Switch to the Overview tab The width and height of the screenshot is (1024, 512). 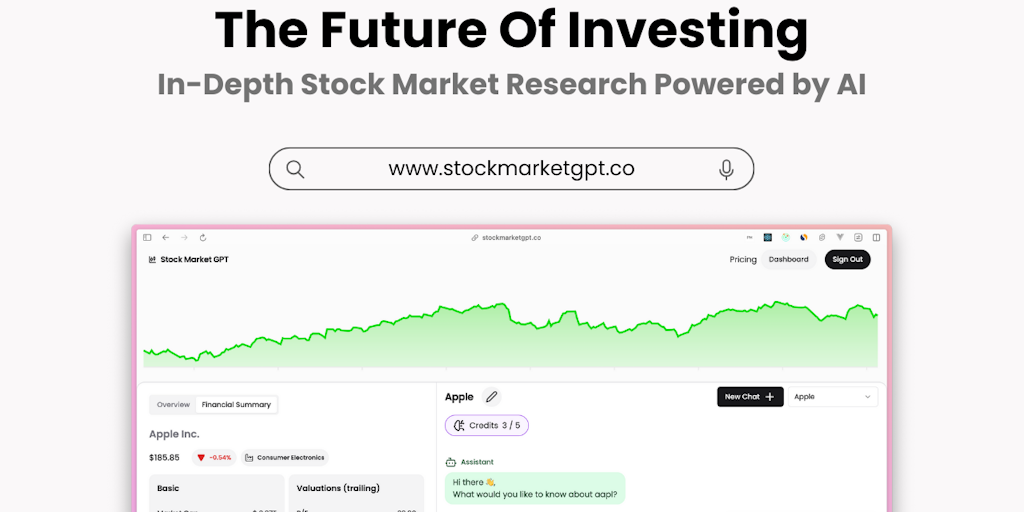[x=173, y=405]
